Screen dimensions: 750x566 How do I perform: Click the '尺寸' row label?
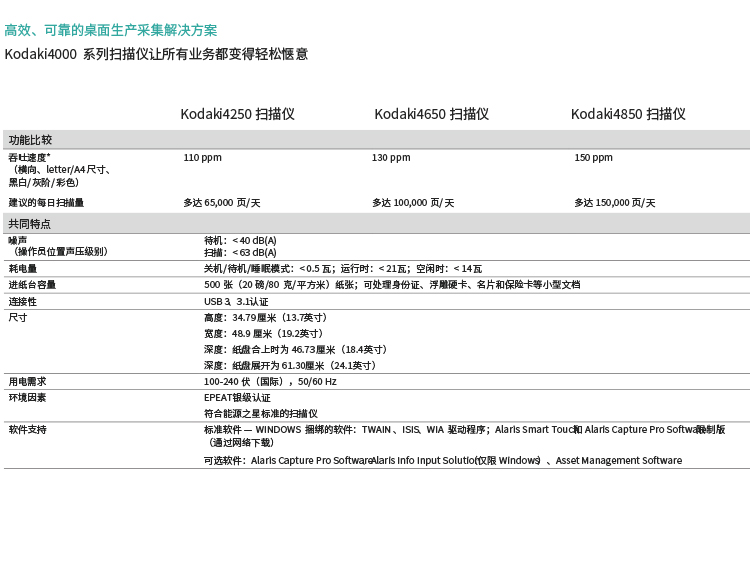click(18, 317)
